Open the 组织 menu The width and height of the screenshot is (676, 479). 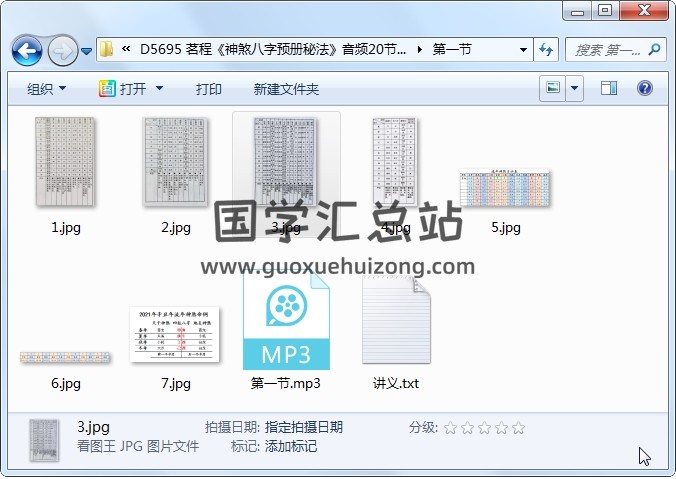46,89
